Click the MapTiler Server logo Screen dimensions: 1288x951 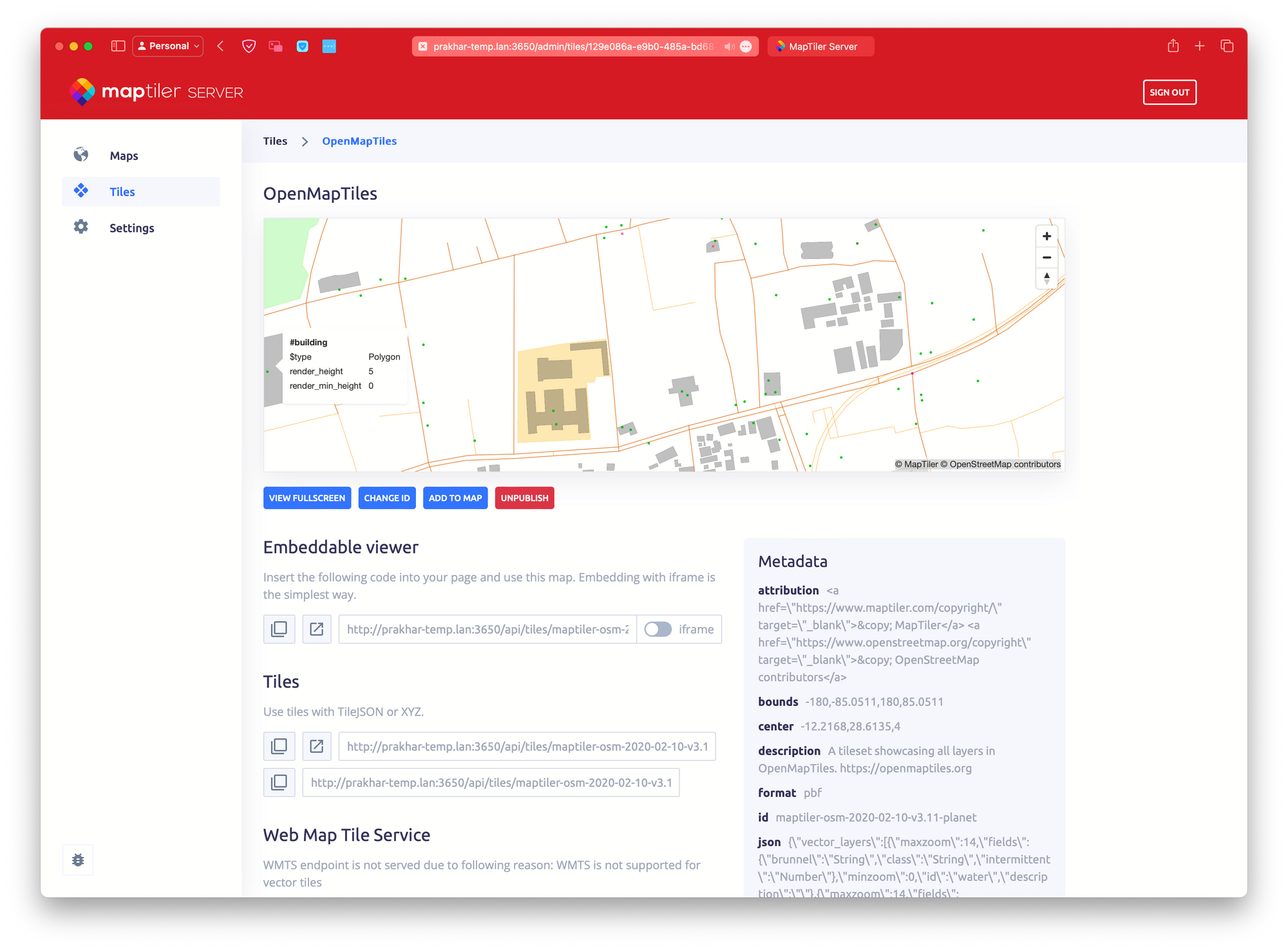(156, 91)
